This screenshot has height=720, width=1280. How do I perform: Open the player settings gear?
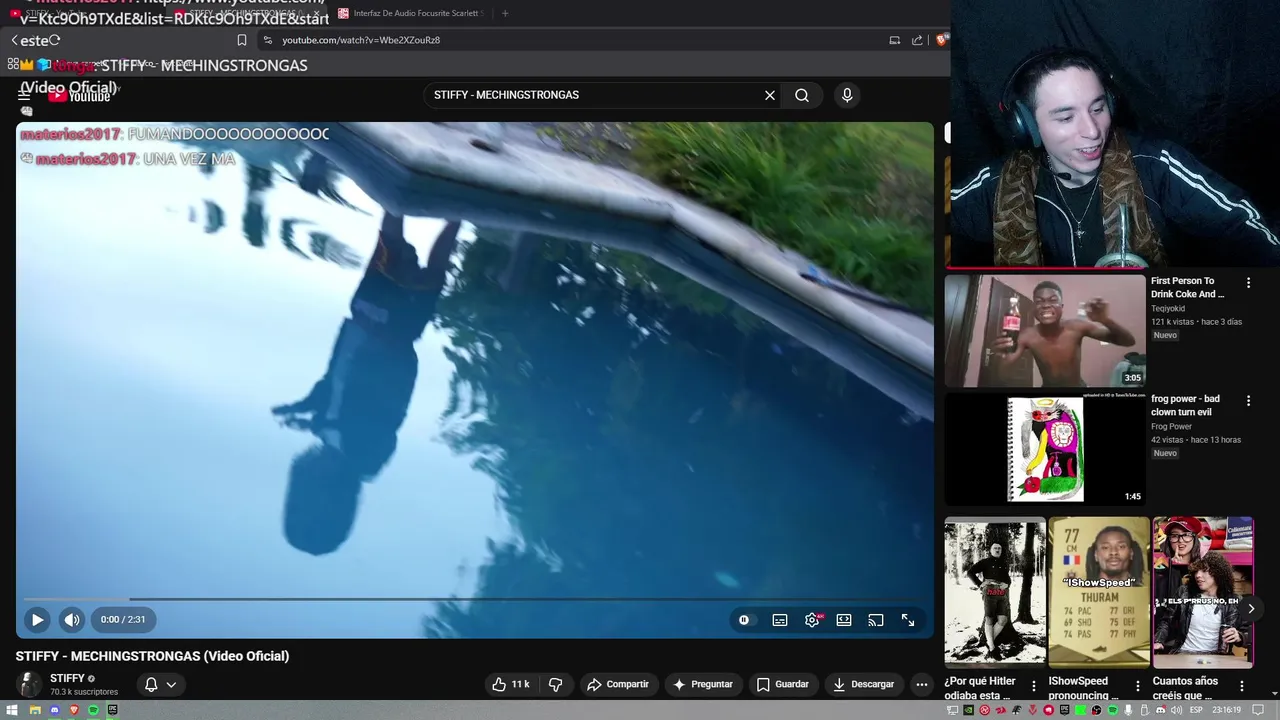click(x=812, y=620)
